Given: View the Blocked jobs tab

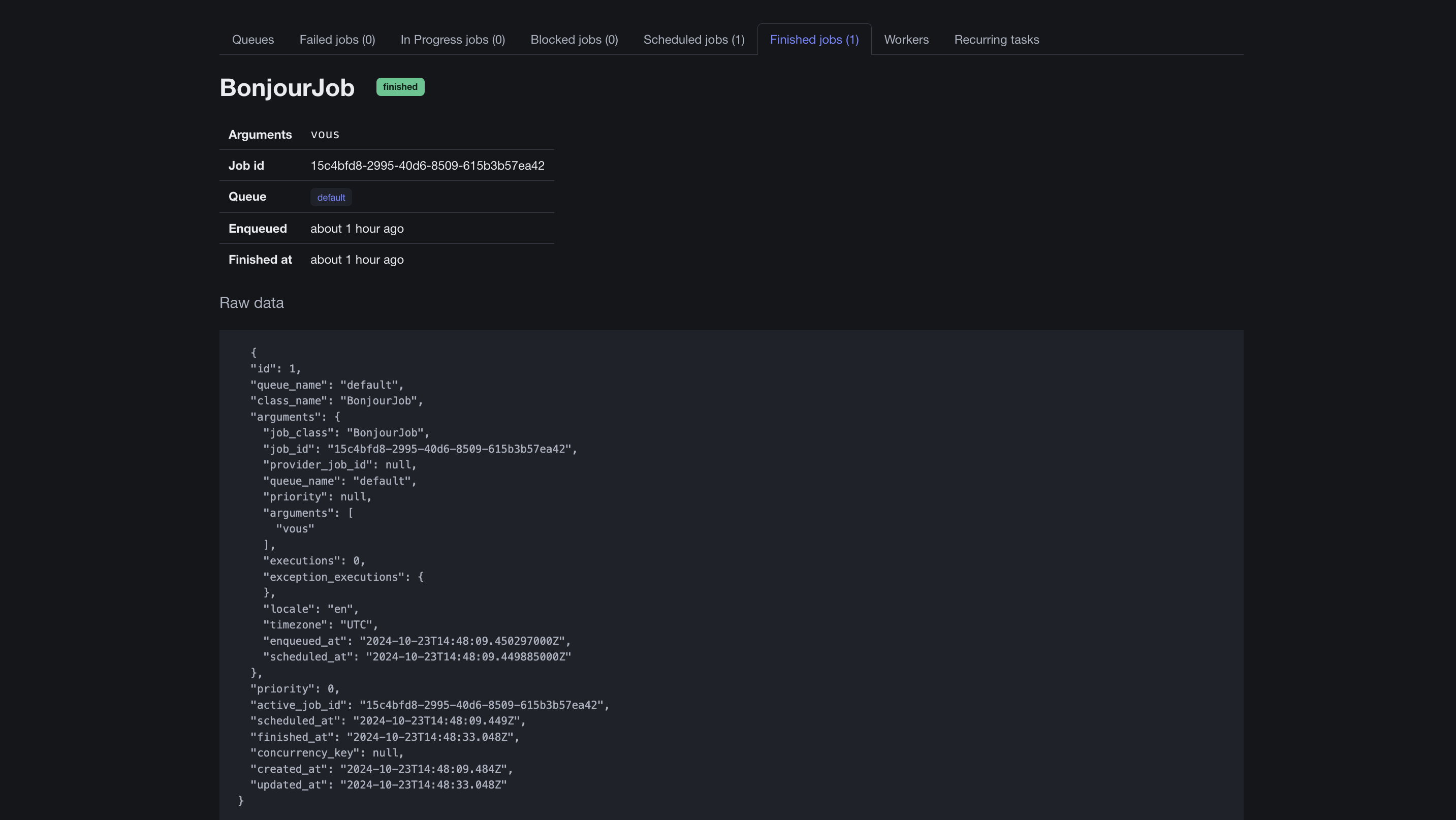Looking at the screenshot, I should 574,40.
